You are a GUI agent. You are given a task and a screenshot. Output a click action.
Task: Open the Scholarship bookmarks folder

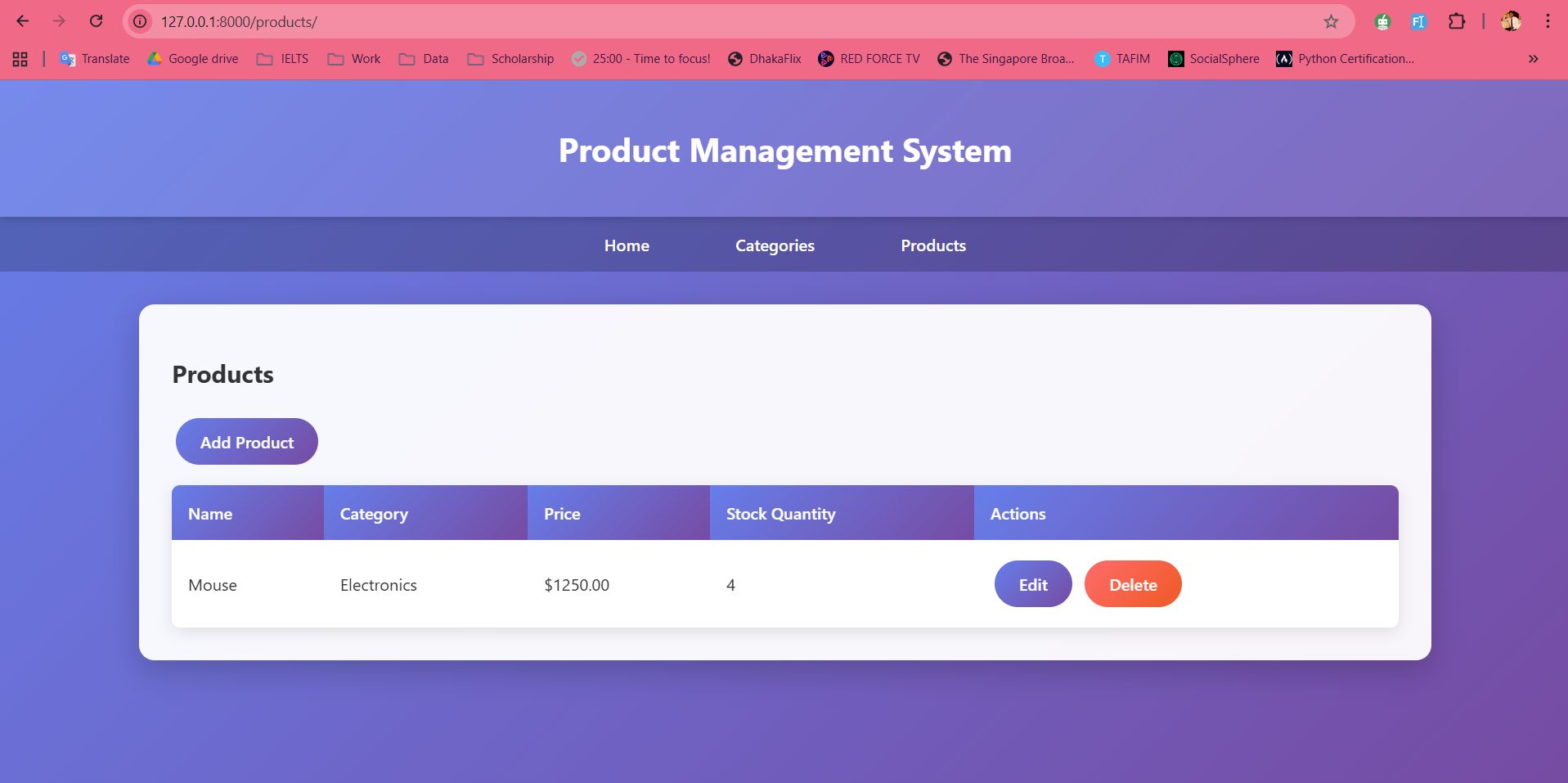(510, 58)
